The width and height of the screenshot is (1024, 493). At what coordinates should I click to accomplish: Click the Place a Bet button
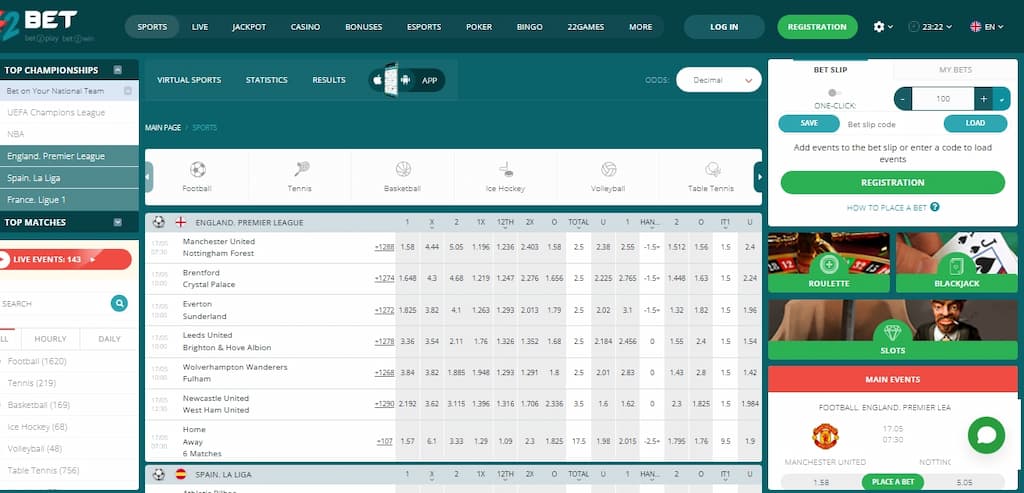[x=893, y=482]
